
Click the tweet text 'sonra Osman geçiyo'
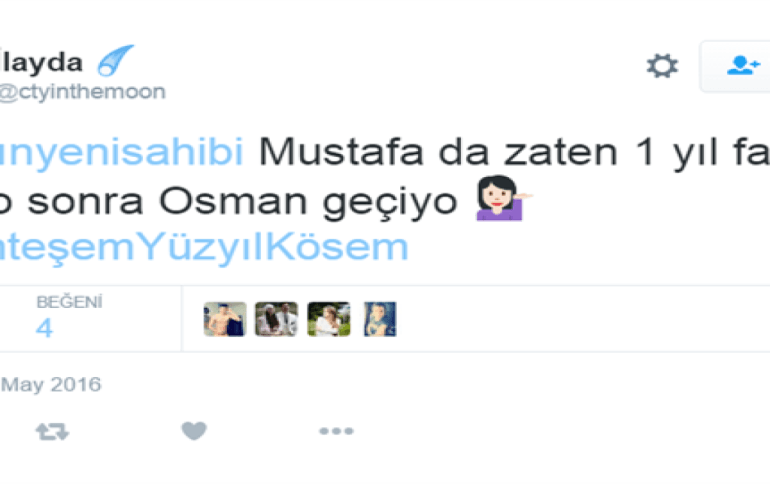pos(243,202)
